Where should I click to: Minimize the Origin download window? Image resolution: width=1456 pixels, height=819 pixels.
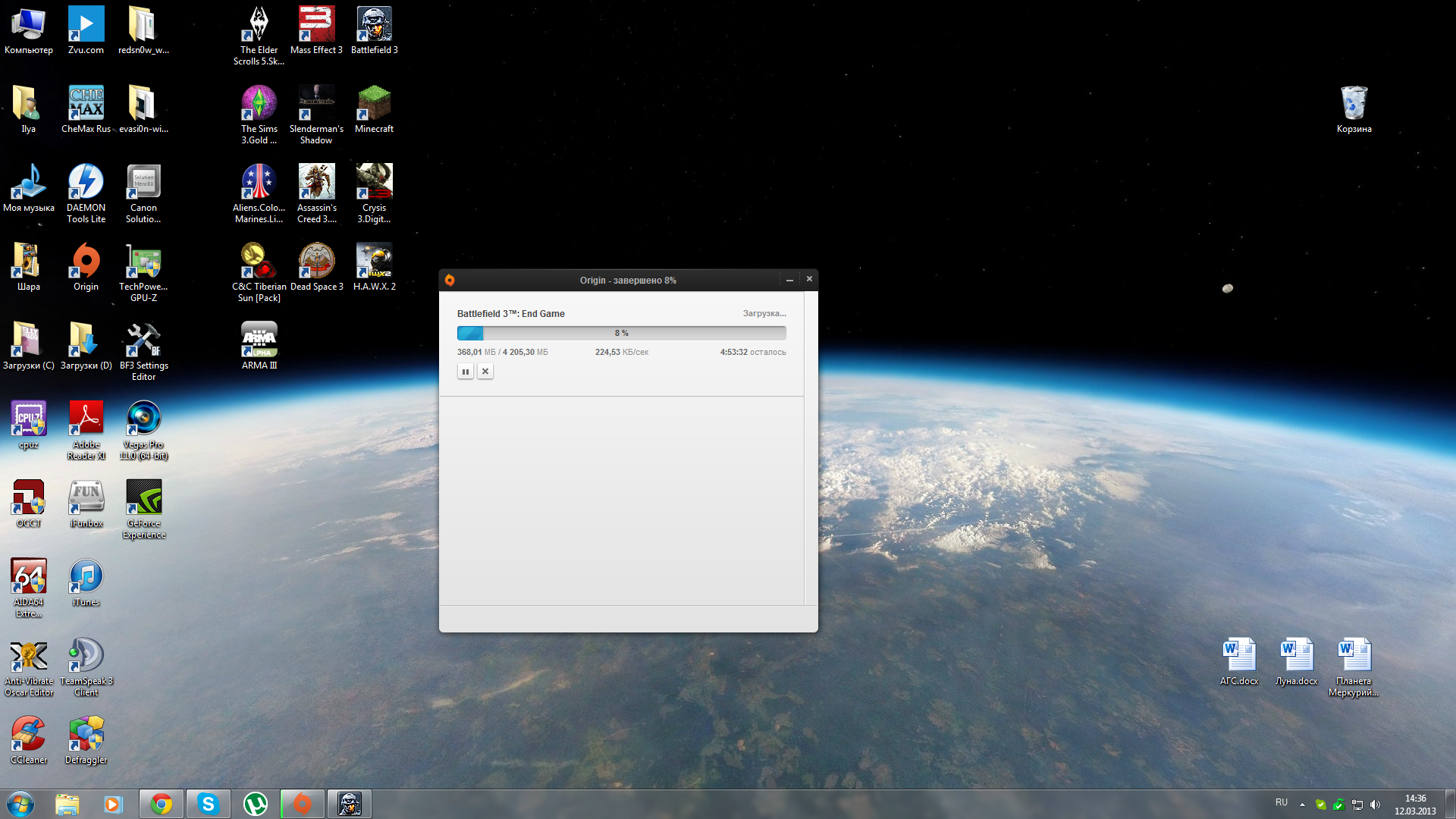pos(789,280)
